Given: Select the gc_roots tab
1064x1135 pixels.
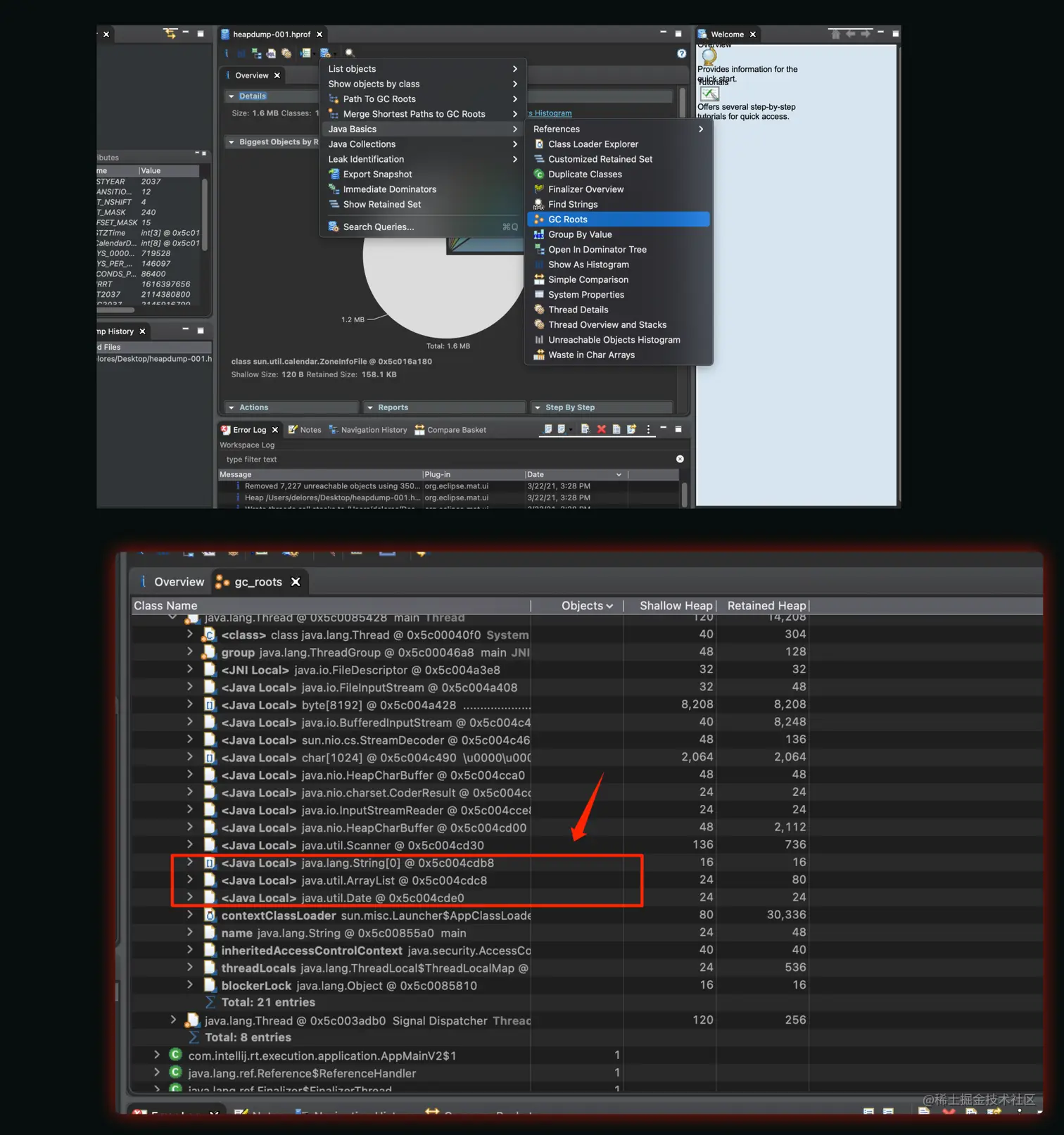Looking at the screenshot, I should [x=258, y=582].
